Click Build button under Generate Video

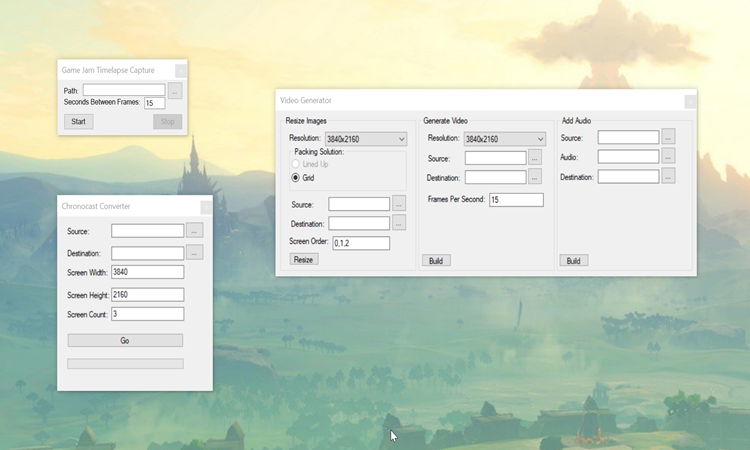click(x=436, y=261)
